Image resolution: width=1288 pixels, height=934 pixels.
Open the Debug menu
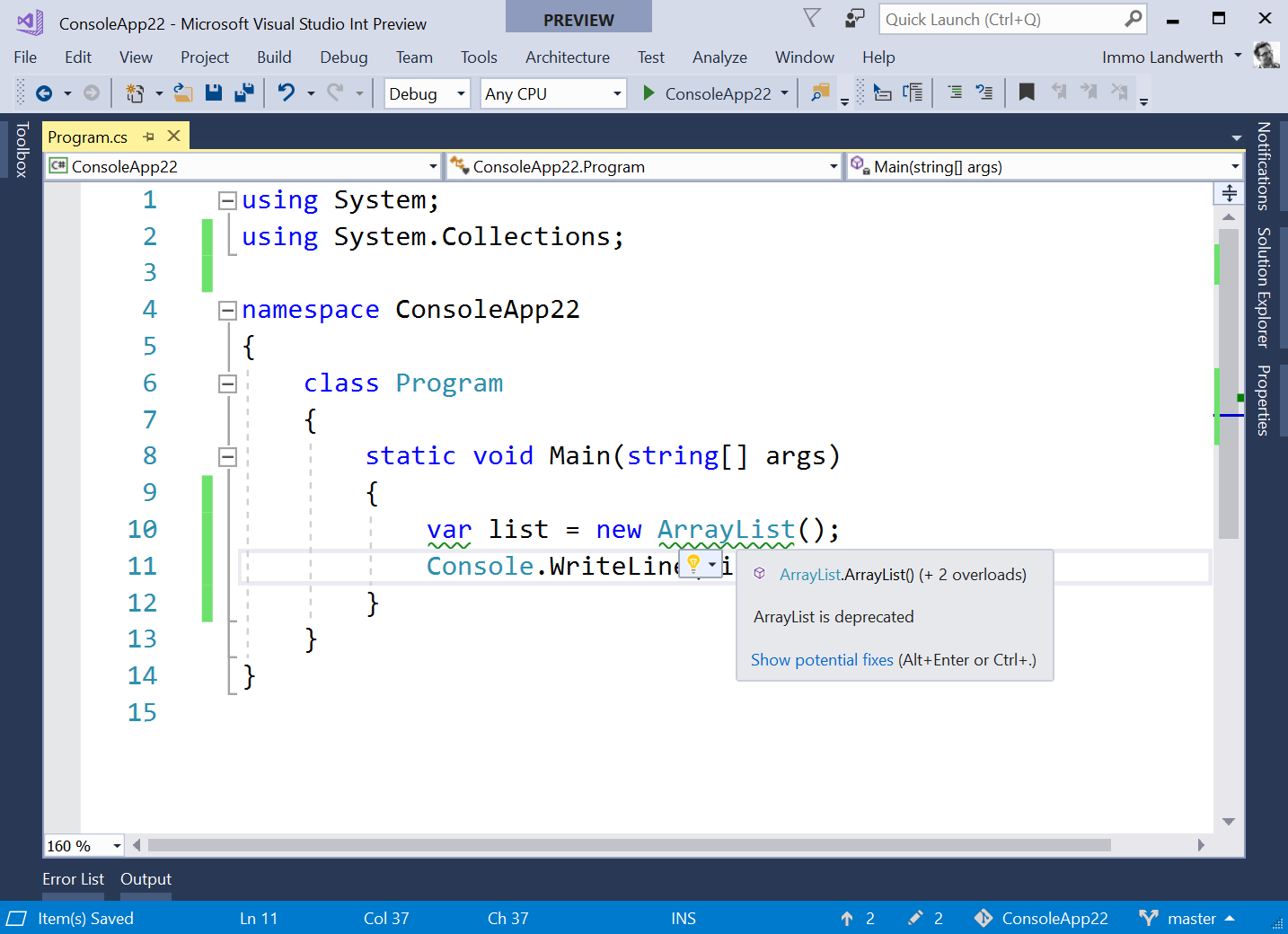pyautogui.click(x=344, y=57)
